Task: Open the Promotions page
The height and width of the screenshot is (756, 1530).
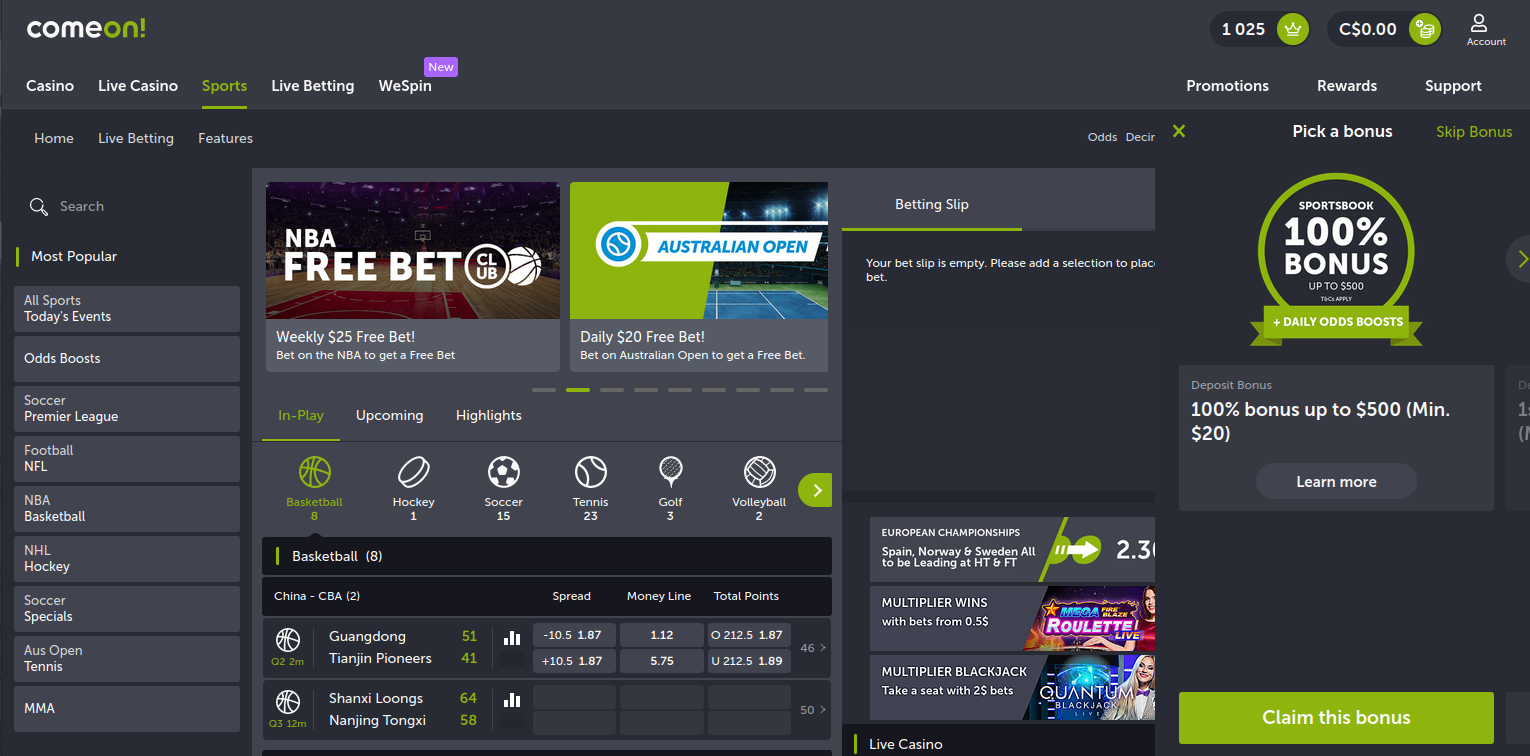Action: tap(1227, 86)
